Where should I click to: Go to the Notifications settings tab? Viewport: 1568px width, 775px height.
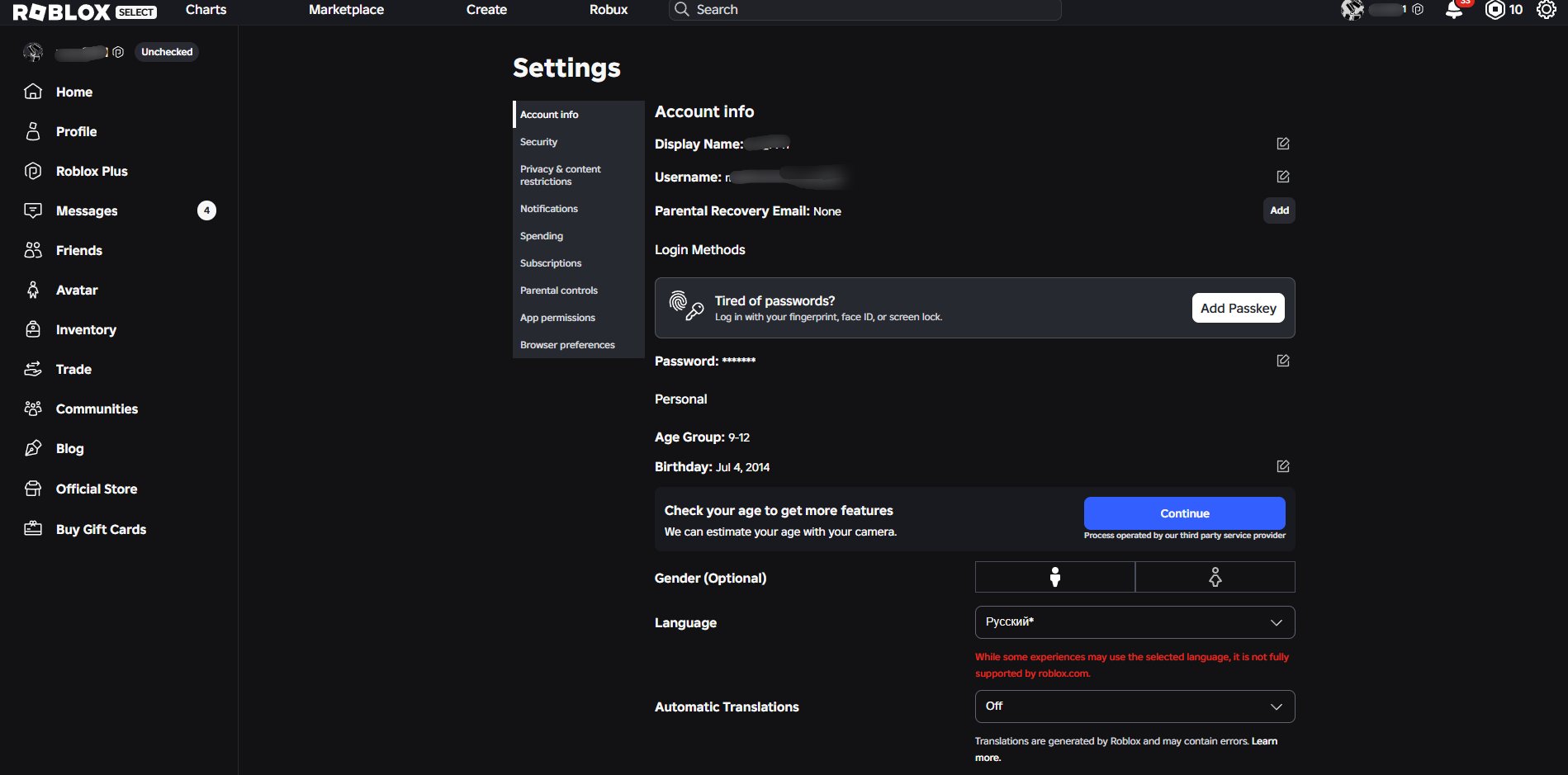[579, 209]
